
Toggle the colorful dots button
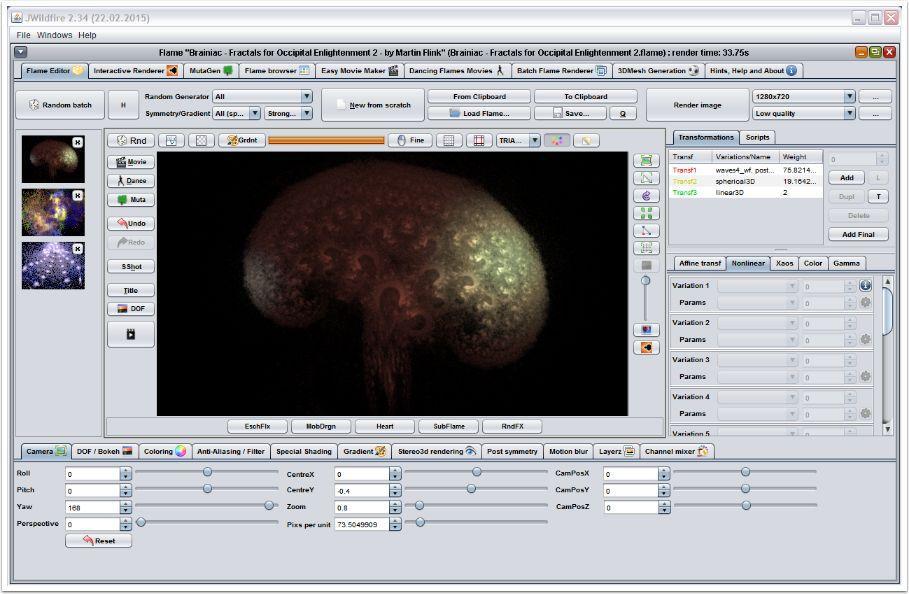point(557,140)
